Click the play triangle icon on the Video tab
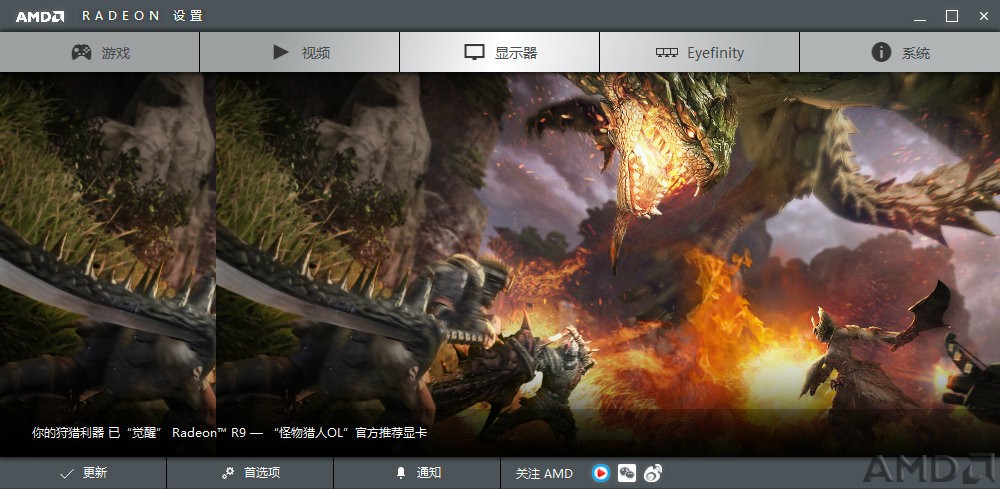The image size is (1000, 489). click(x=281, y=52)
